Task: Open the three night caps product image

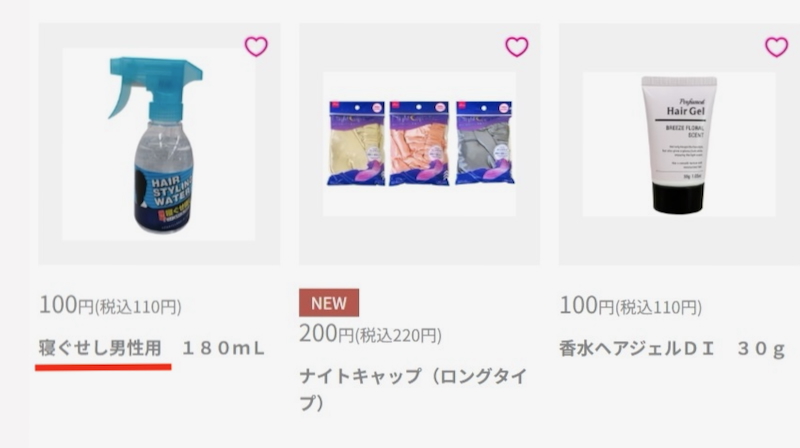Action: click(x=419, y=144)
